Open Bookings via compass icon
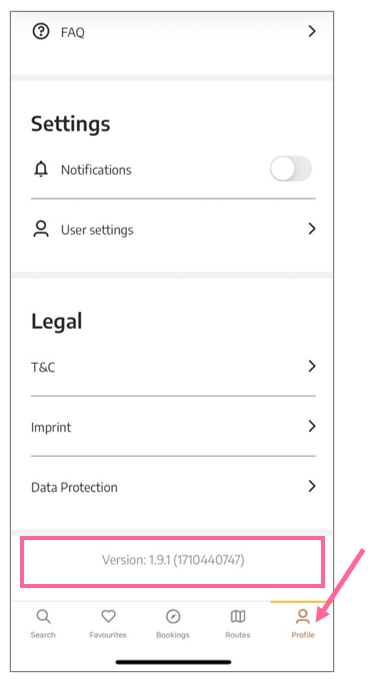 [173, 616]
